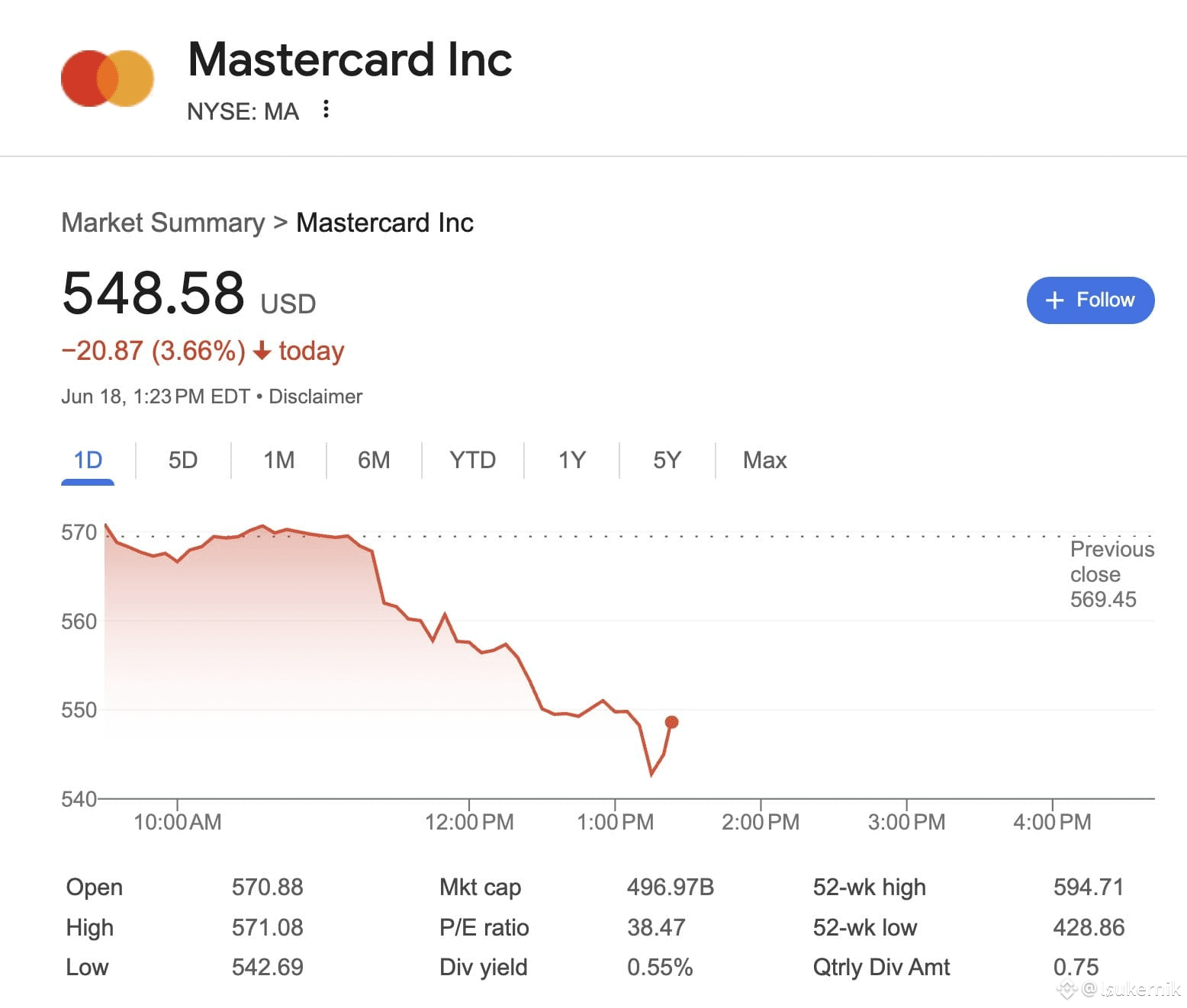The image size is (1187, 1008).
Task: Open the Market Summary breadcrumb link
Action: click(162, 223)
